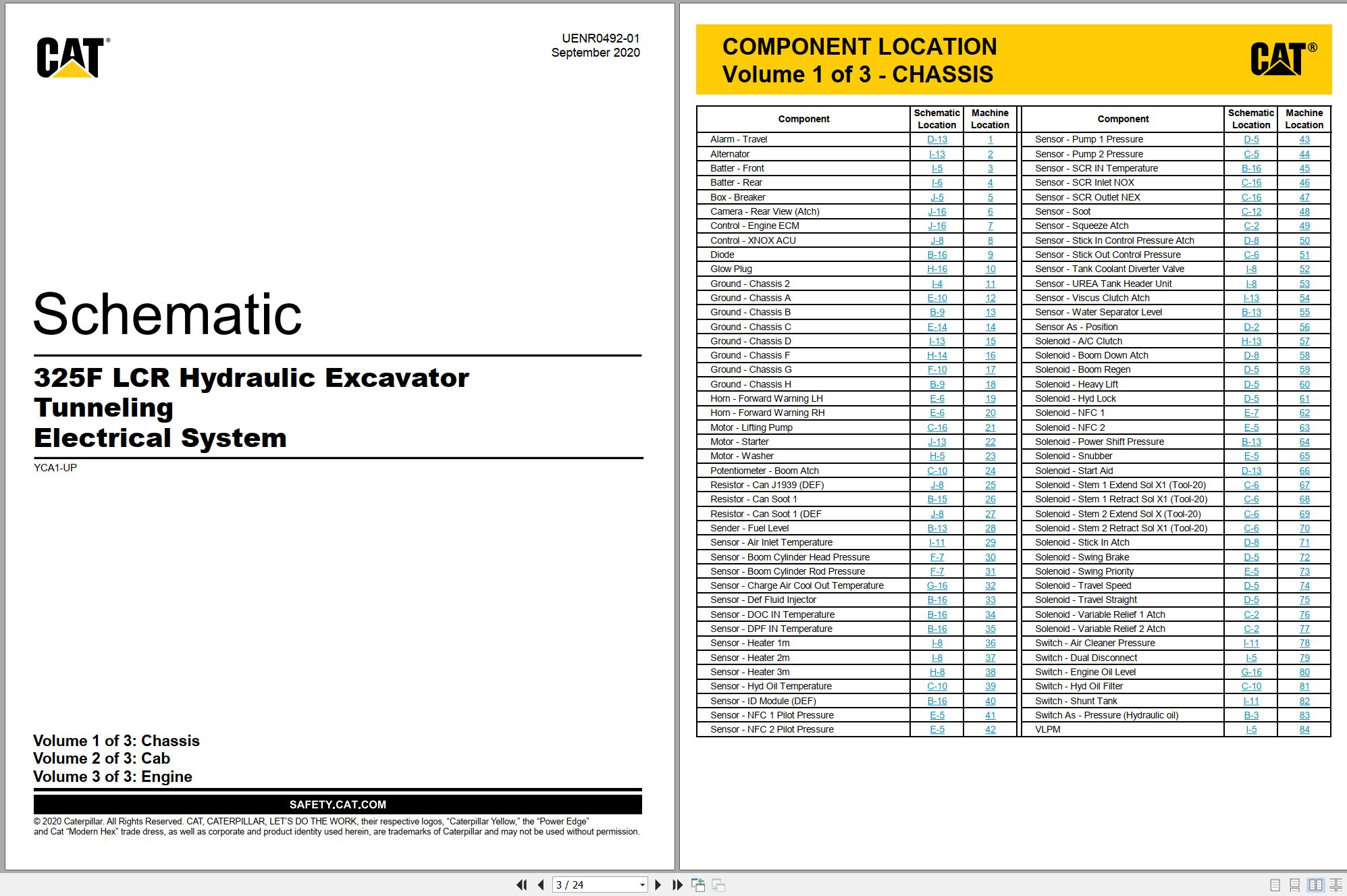Open machine location 84 for VLPM
The height and width of the screenshot is (896, 1347).
coord(1304,729)
